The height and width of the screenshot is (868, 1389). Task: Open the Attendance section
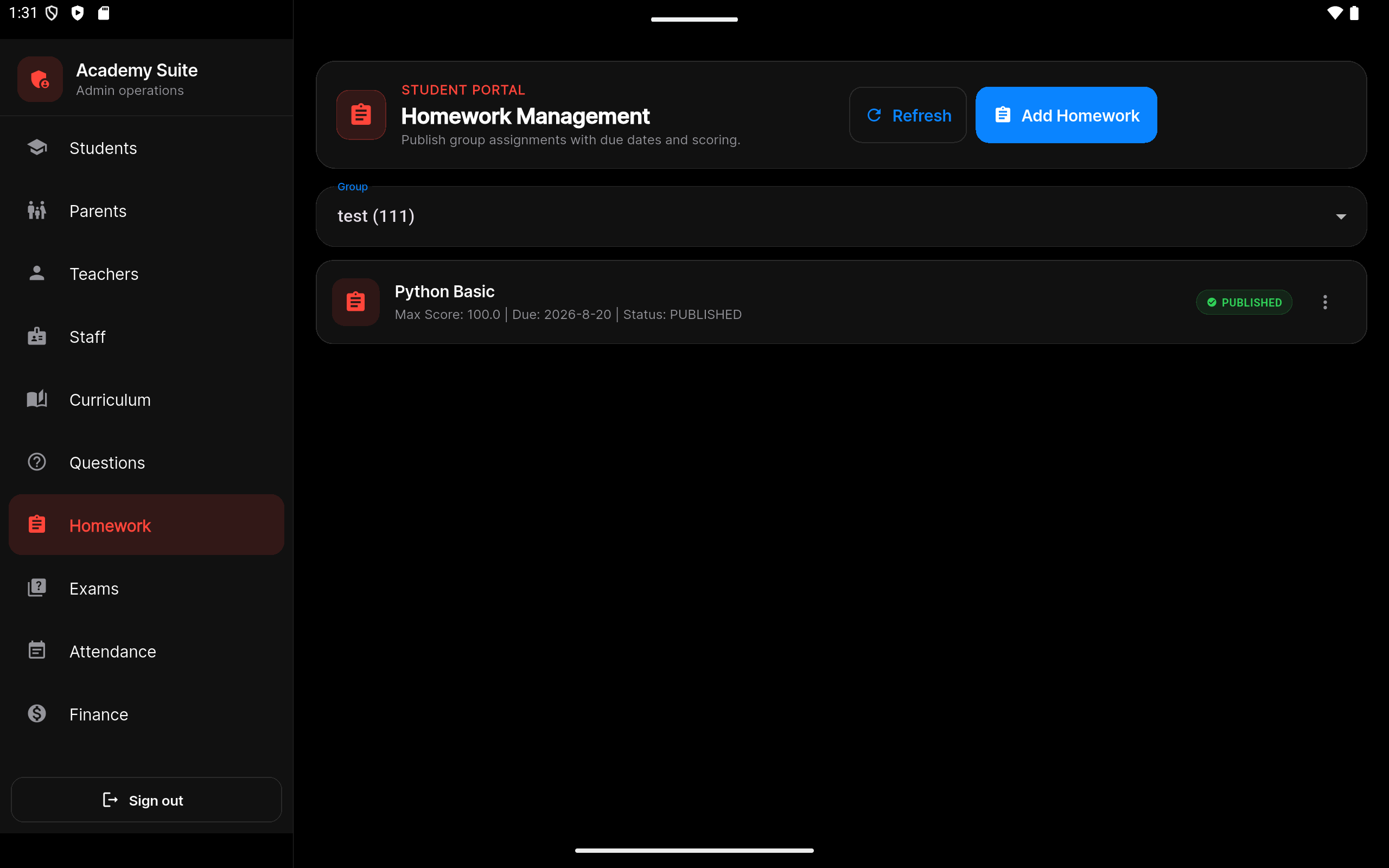click(146, 652)
